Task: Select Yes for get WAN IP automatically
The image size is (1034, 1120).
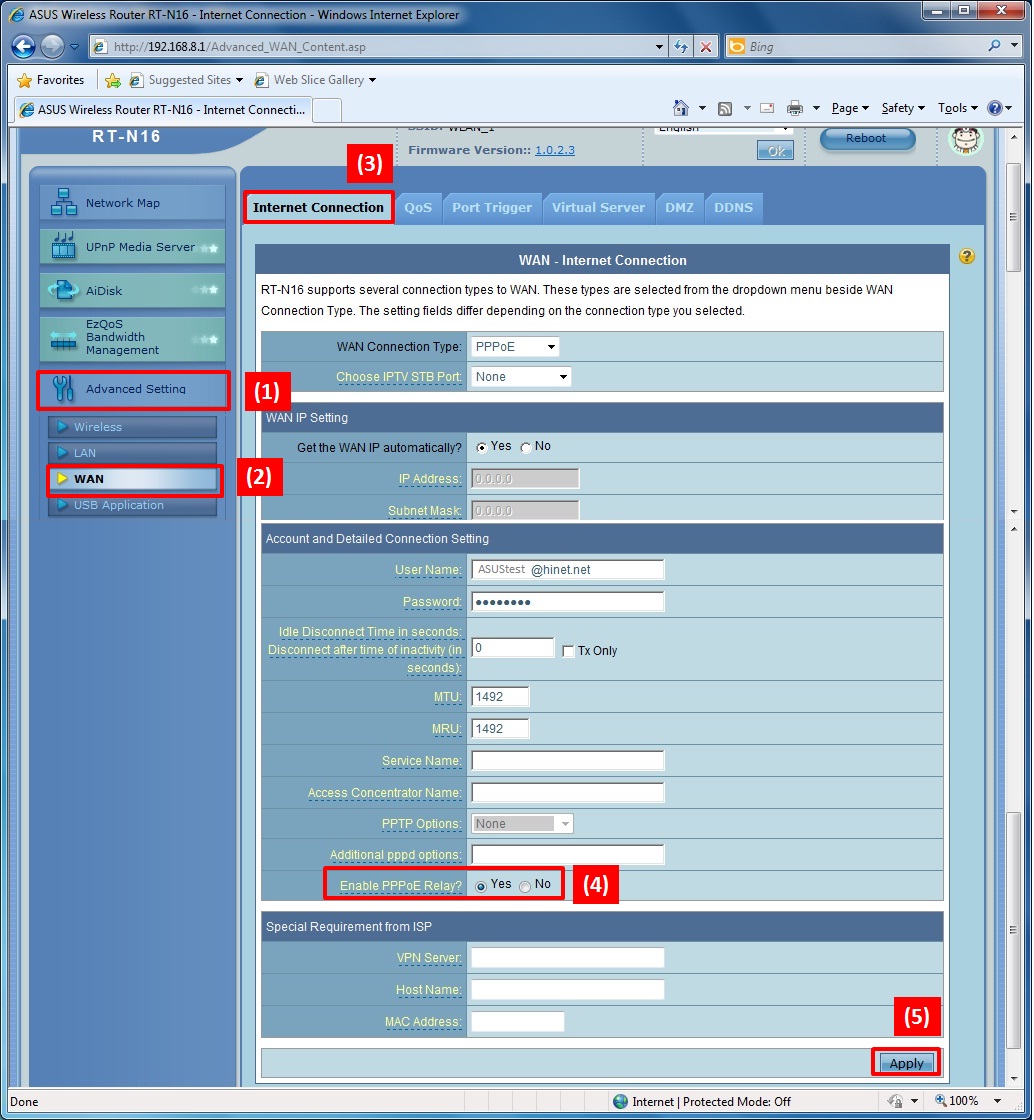Action: (482, 448)
